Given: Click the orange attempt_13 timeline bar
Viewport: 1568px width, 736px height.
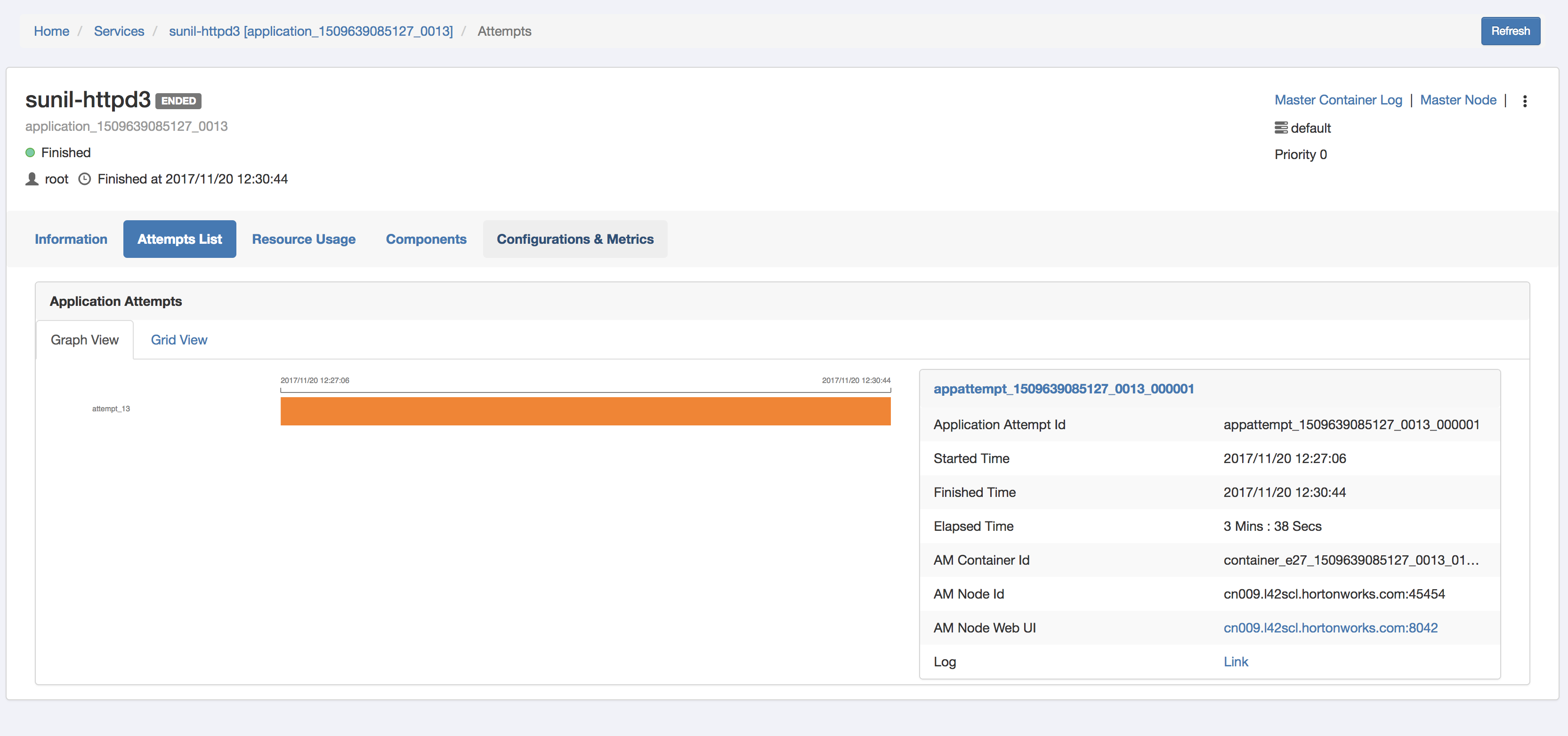Looking at the screenshot, I should point(585,411).
